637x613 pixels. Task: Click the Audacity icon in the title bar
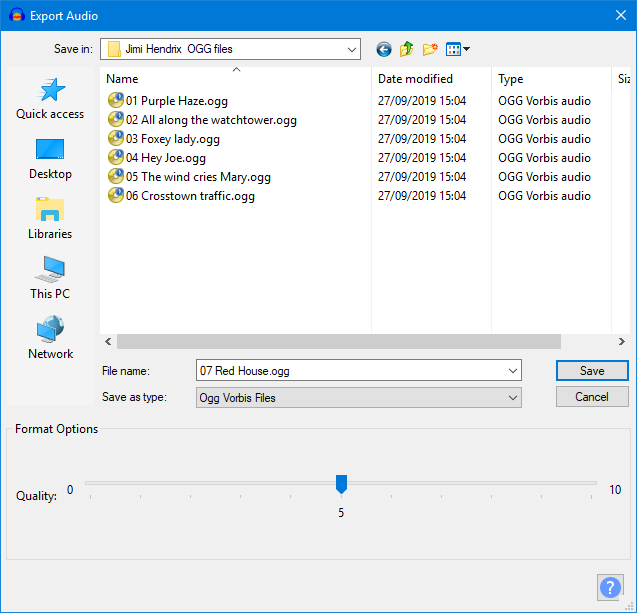point(17,15)
